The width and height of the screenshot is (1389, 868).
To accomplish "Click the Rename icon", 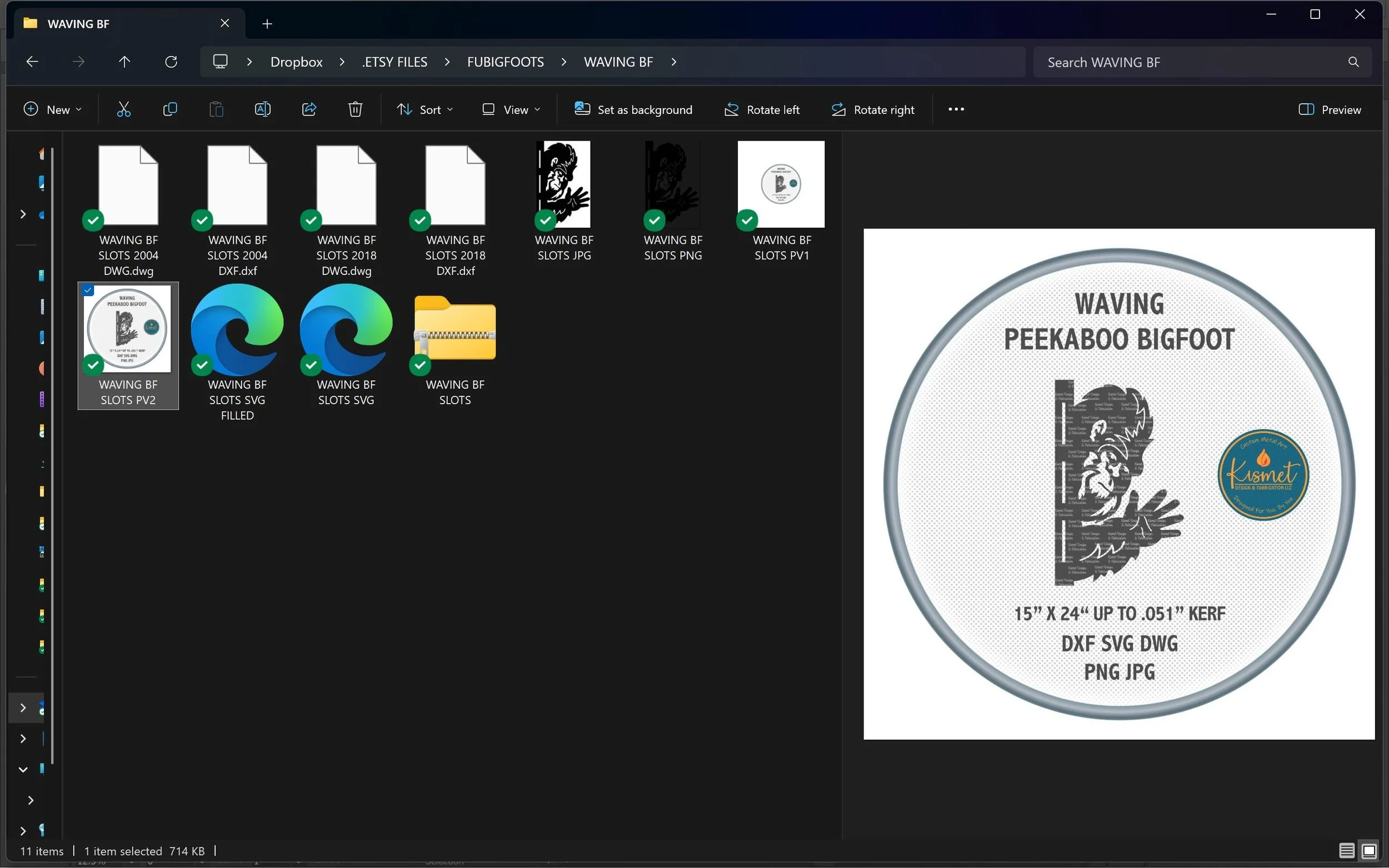I will [262, 109].
